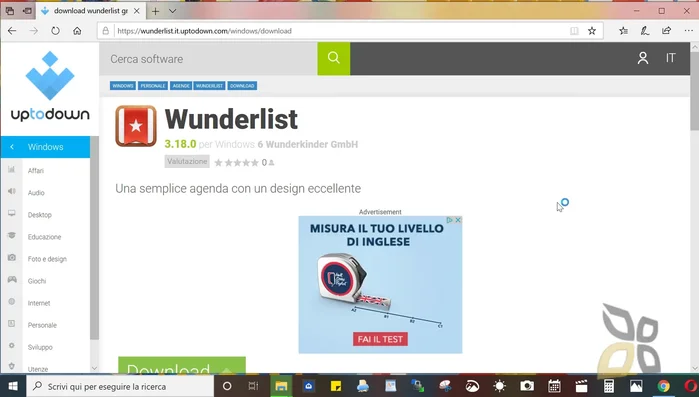Viewport: 699px width, 397px height.
Task: Click the Valutazione rating label
Action: pos(187,161)
